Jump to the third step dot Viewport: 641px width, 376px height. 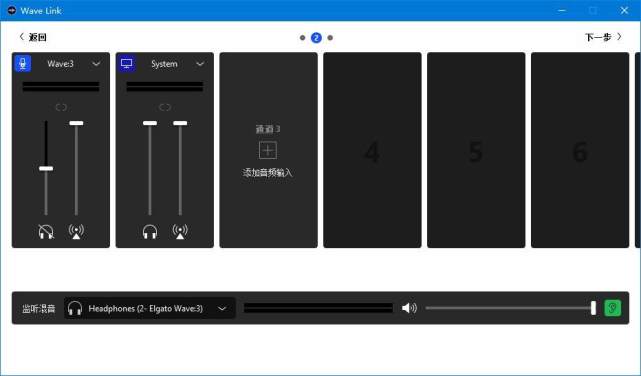pos(330,38)
